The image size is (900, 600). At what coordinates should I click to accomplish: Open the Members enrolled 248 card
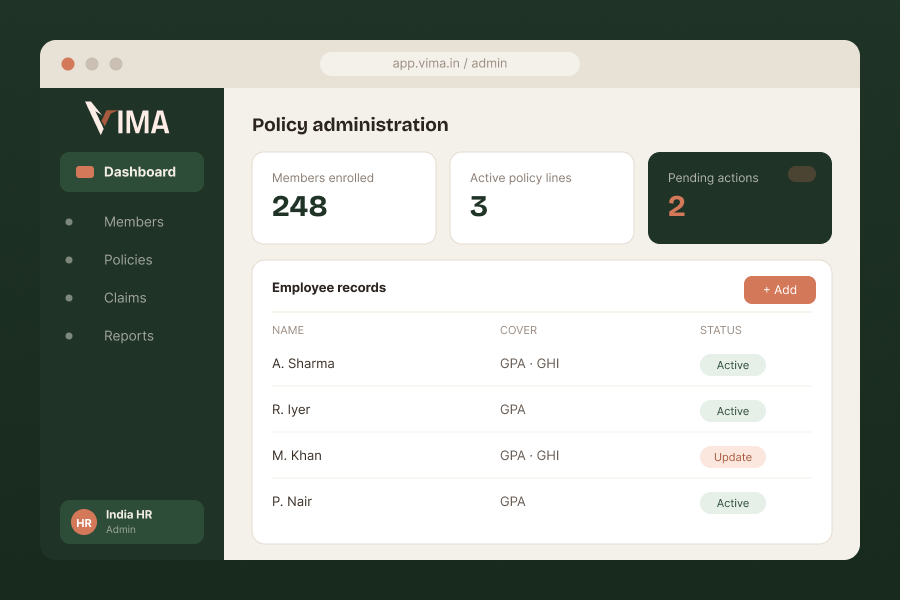pos(344,198)
